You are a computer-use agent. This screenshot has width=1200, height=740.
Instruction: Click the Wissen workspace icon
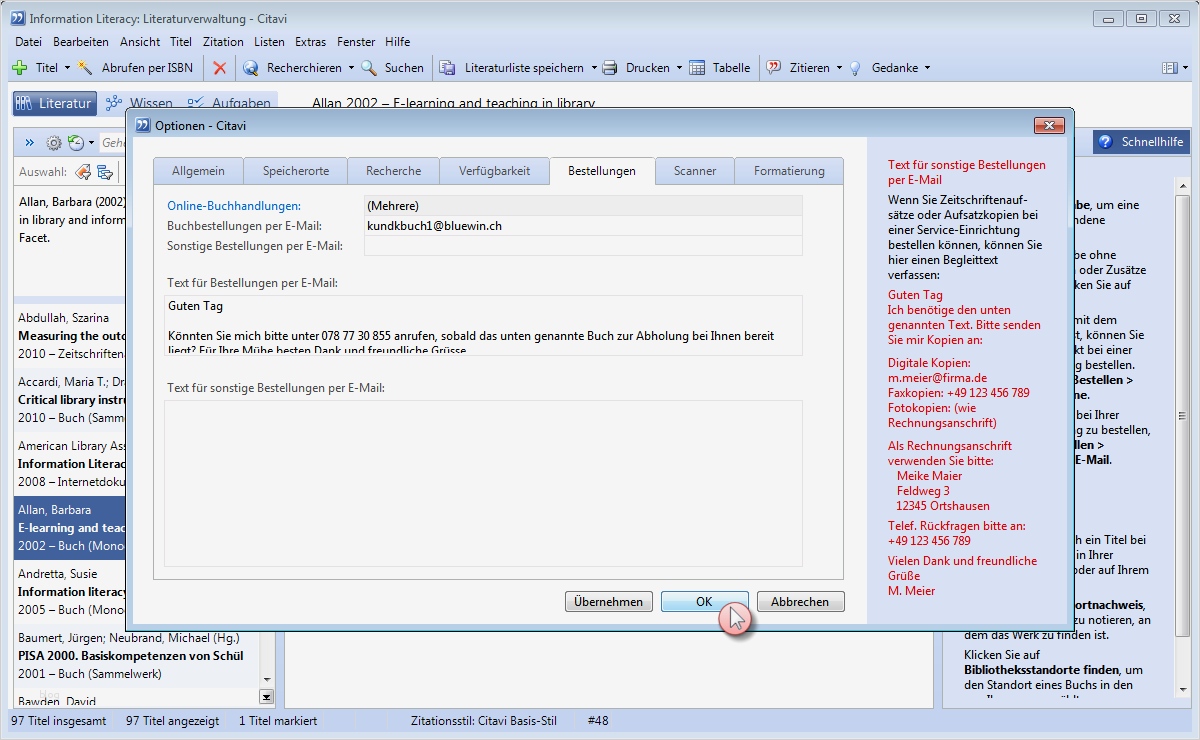coord(114,103)
